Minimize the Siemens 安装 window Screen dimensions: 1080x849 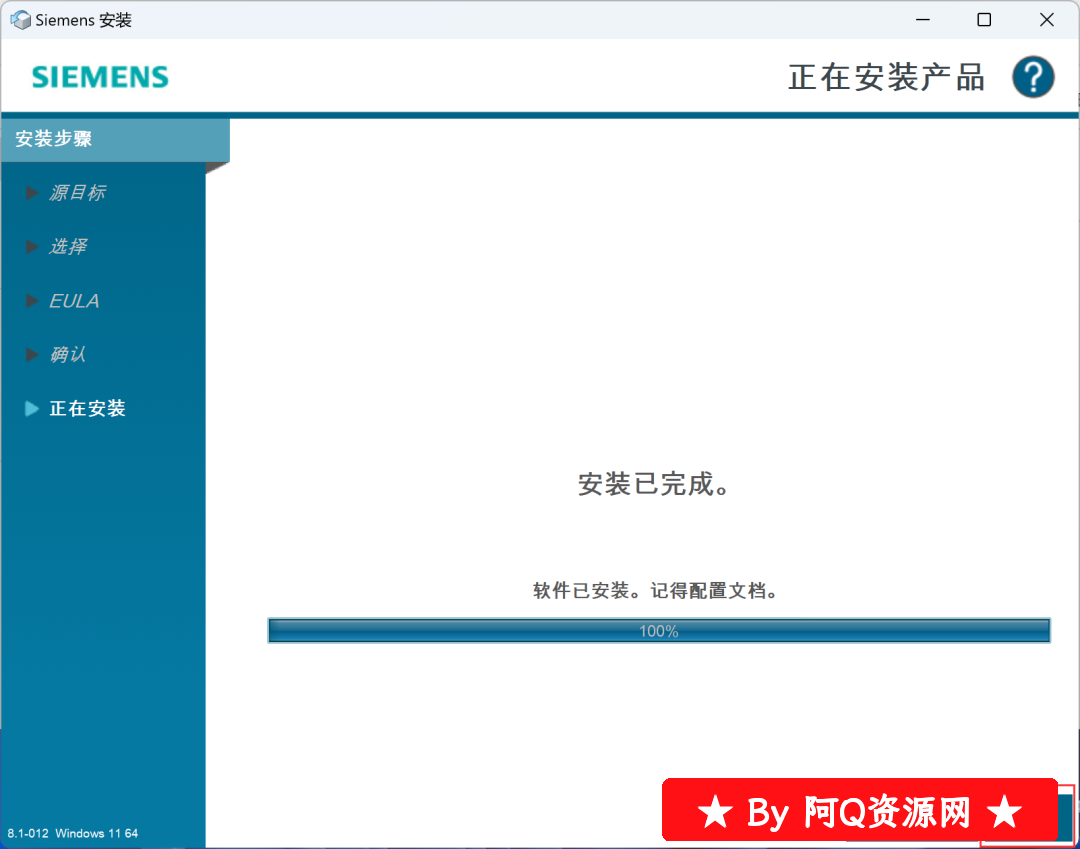click(923, 20)
